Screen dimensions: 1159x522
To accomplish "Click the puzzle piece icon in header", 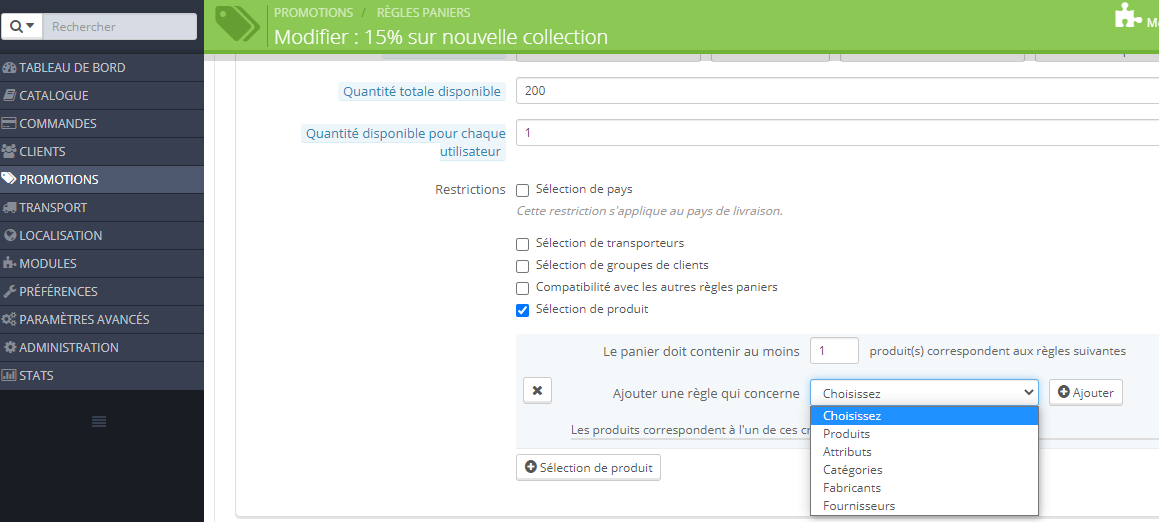I will pyautogui.click(x=1128, y=16).
